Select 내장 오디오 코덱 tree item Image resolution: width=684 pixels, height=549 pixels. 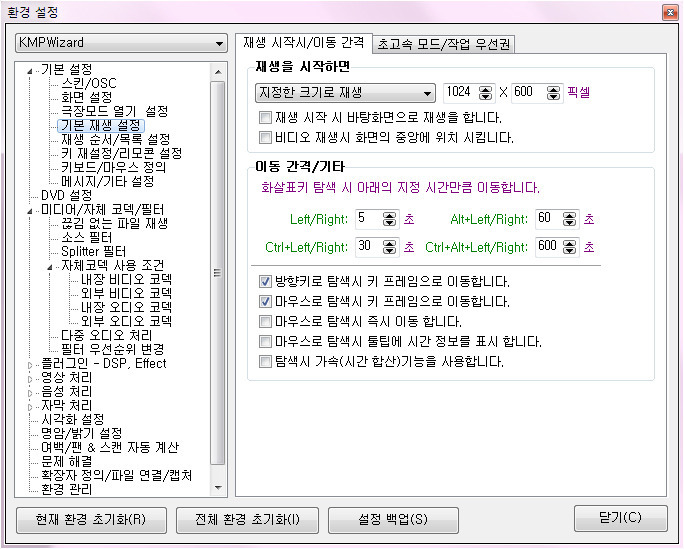click(x=127, y=307)
